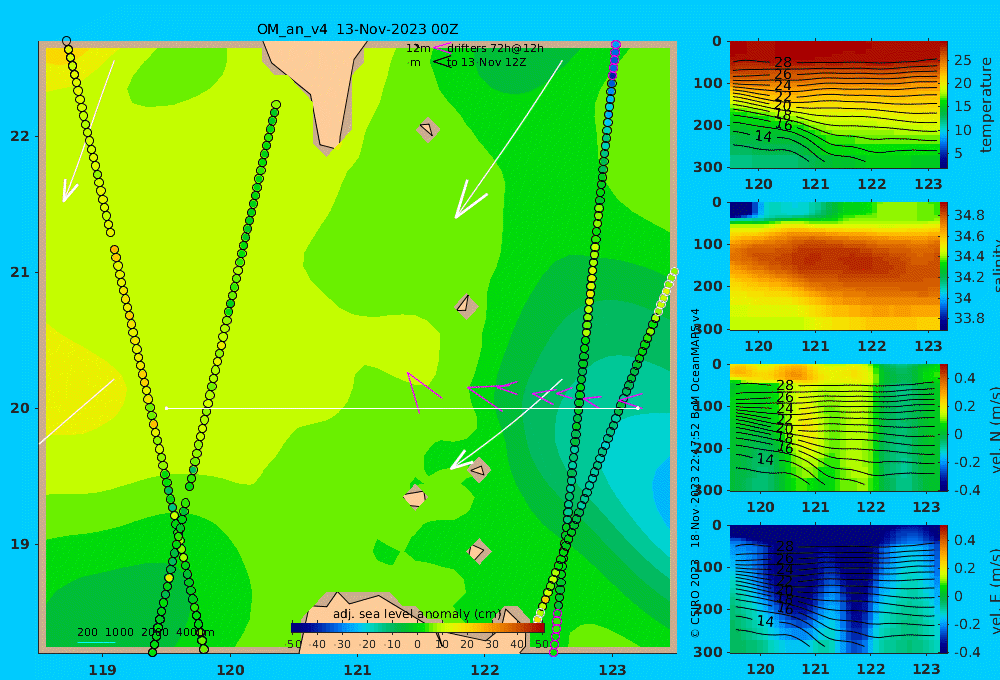Click the 'temperature' colorbar axis label
1000x680 pixels.
(x=987, y=105)
